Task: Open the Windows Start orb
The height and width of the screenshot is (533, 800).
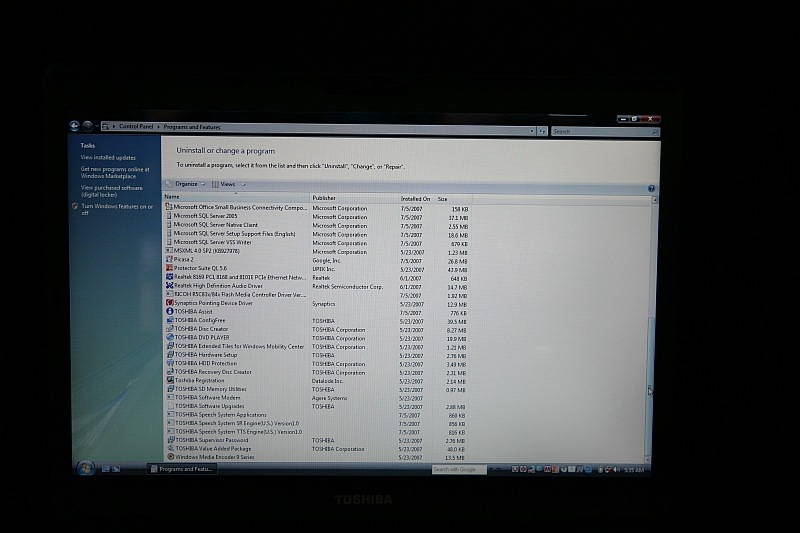Action: pyautogui.click(x=85, y=468)
